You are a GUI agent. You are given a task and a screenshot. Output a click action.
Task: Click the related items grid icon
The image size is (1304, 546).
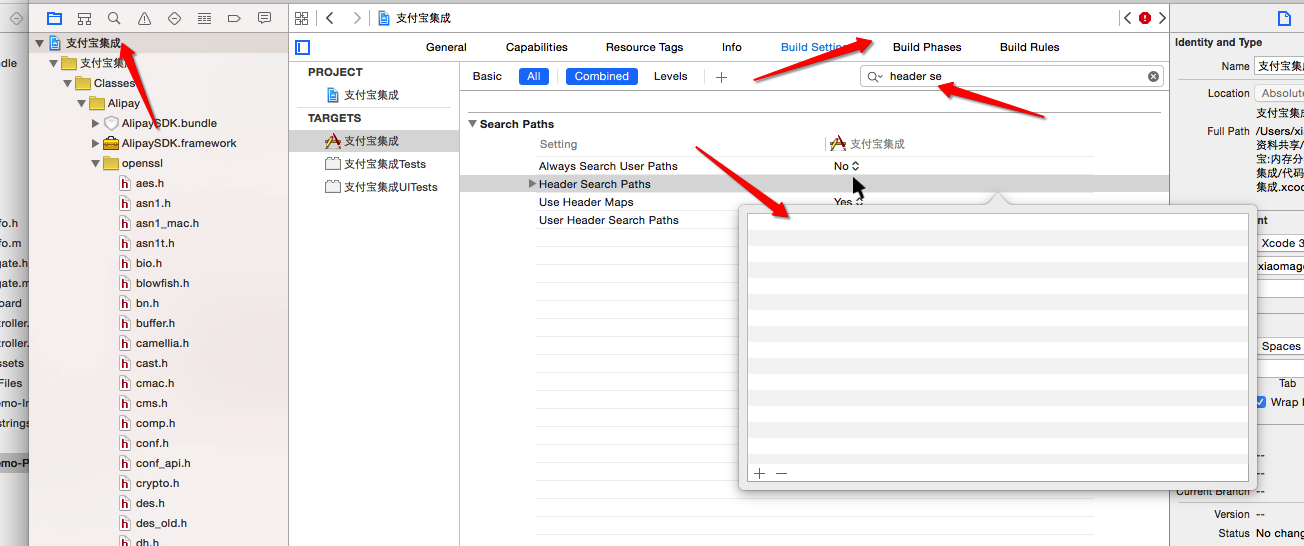point(302,18)
